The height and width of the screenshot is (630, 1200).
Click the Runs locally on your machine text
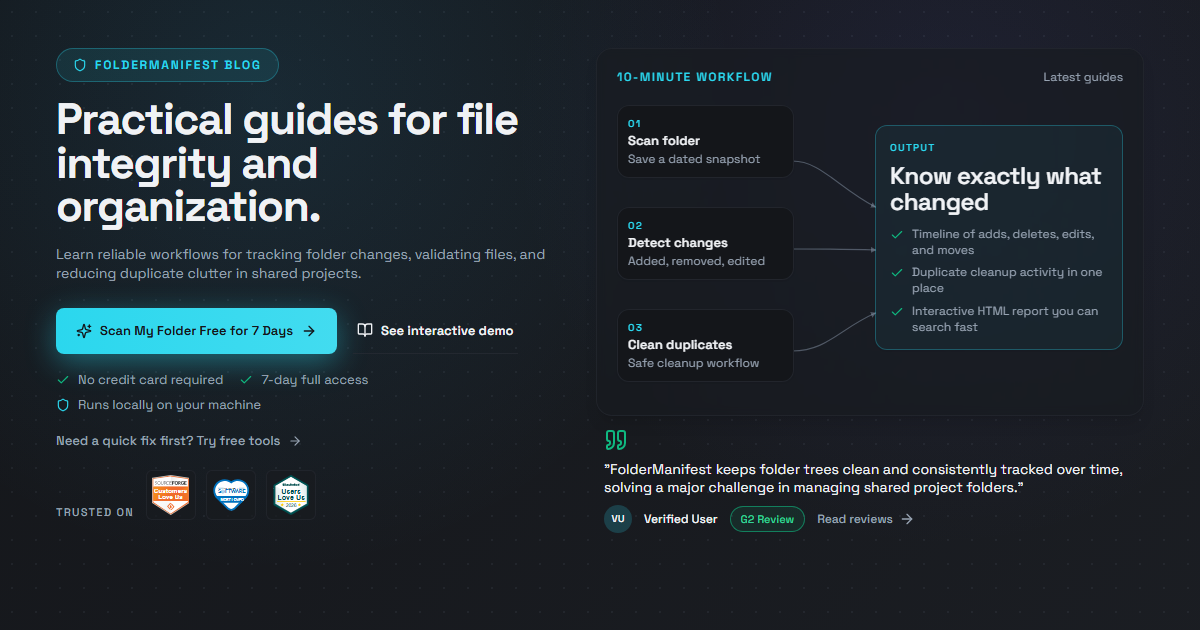169,405
